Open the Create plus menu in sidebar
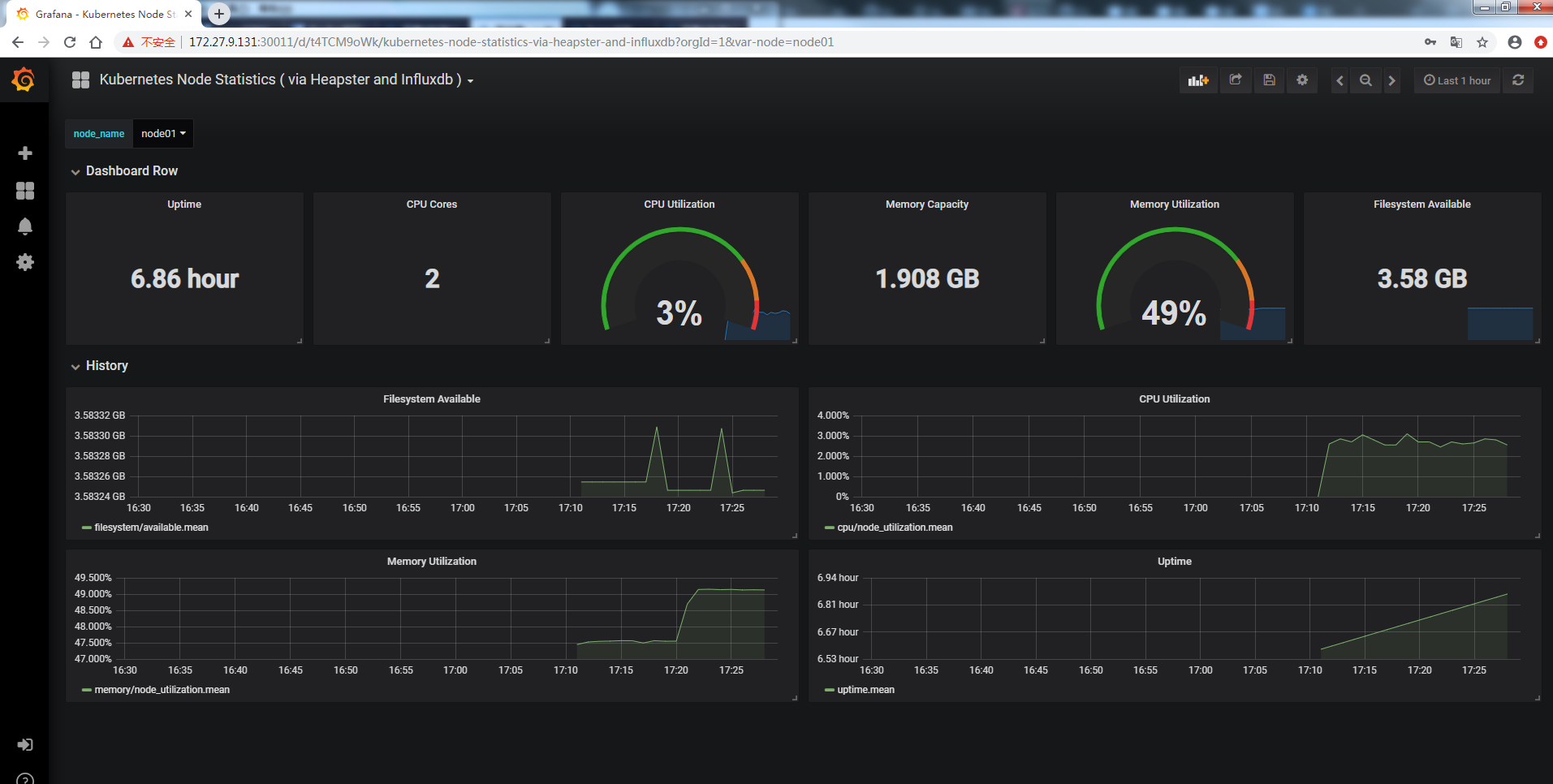The image size is (1553, 784). point(25,153)
